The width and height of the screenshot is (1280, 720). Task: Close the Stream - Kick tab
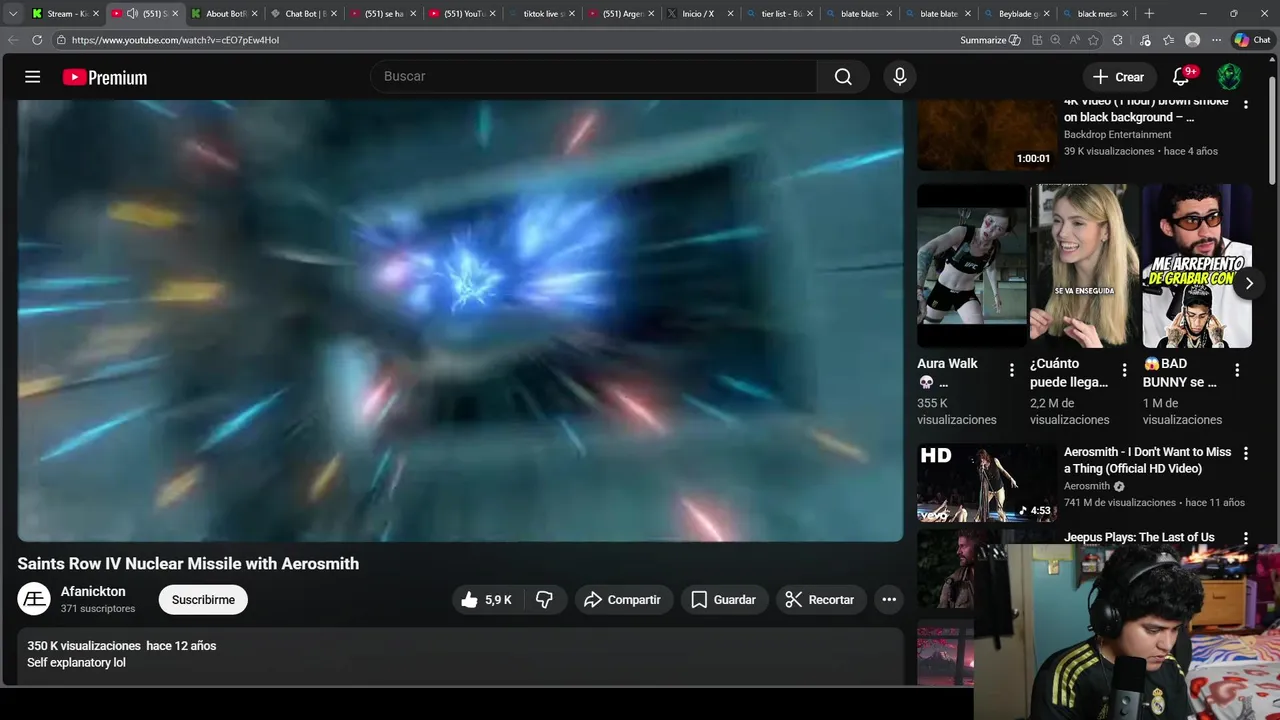96,14
